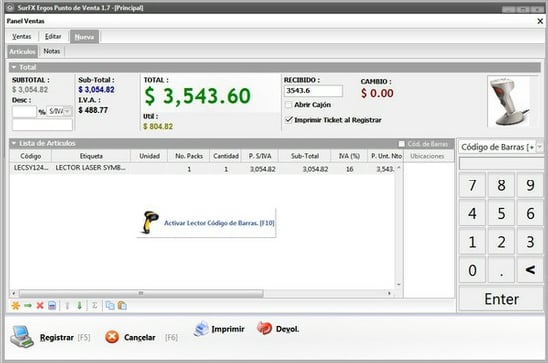Select the Nueva tab
The width and height of the screenshot is (548, 363).
tap(84, 37)
